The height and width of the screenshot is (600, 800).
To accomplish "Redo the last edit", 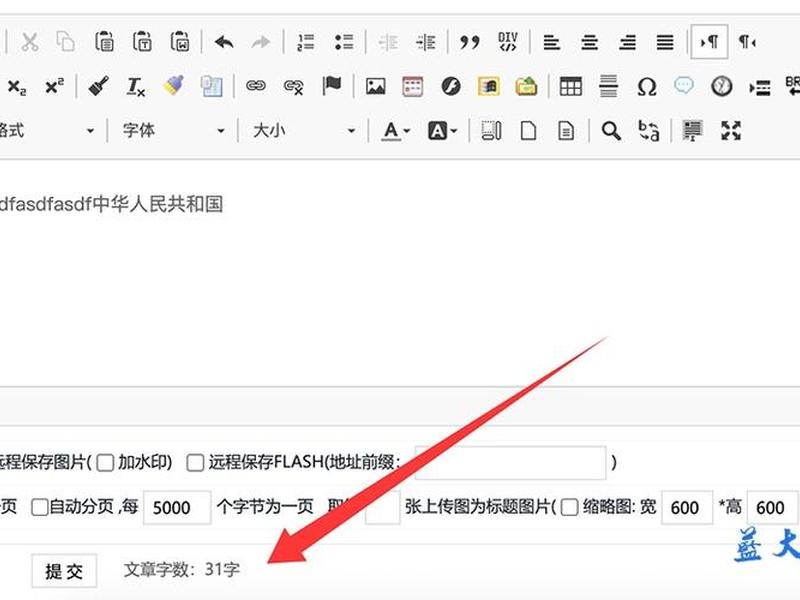I will [x=261, y=42].
